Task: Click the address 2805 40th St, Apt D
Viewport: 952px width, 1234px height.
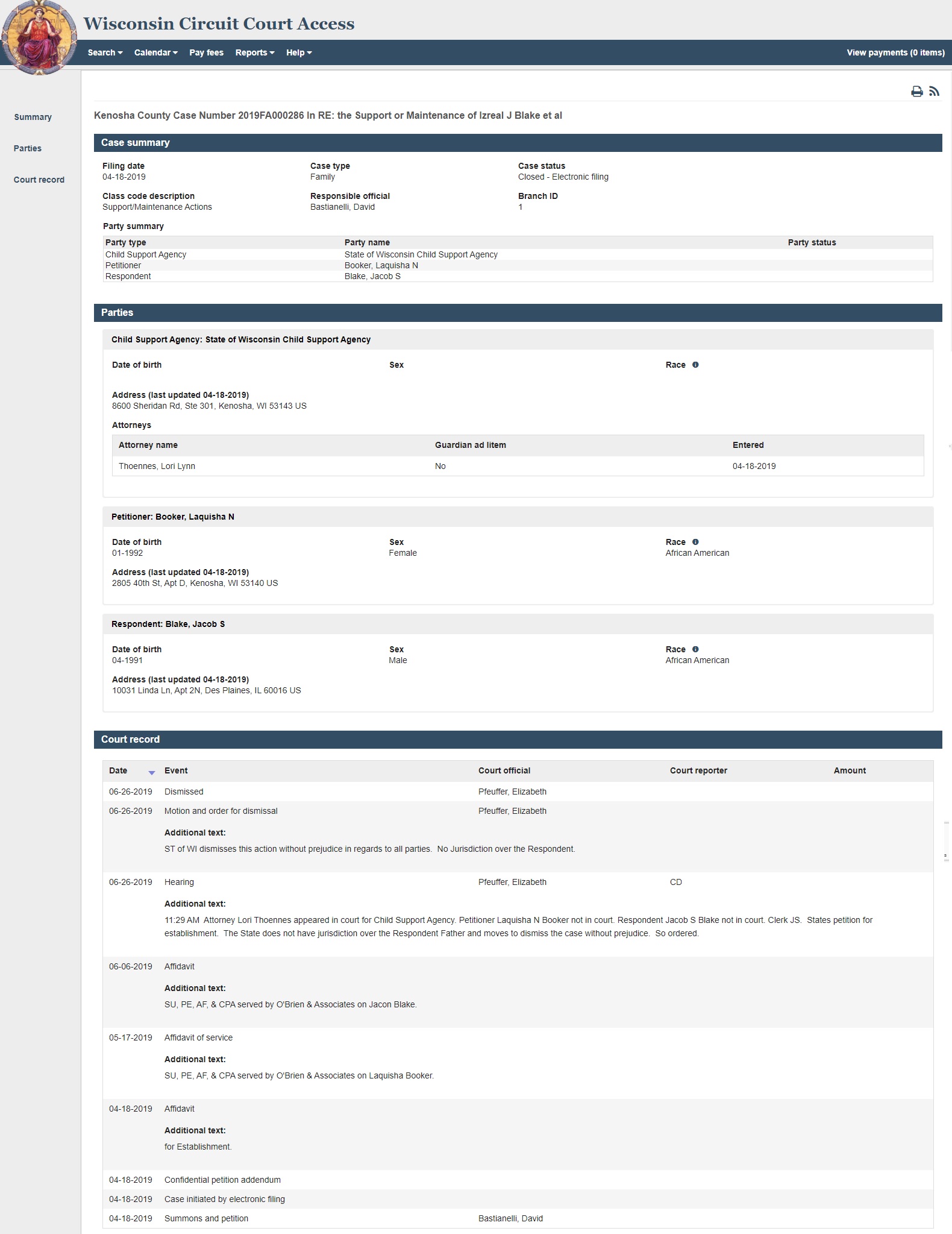Action: (x=195, y=583)
